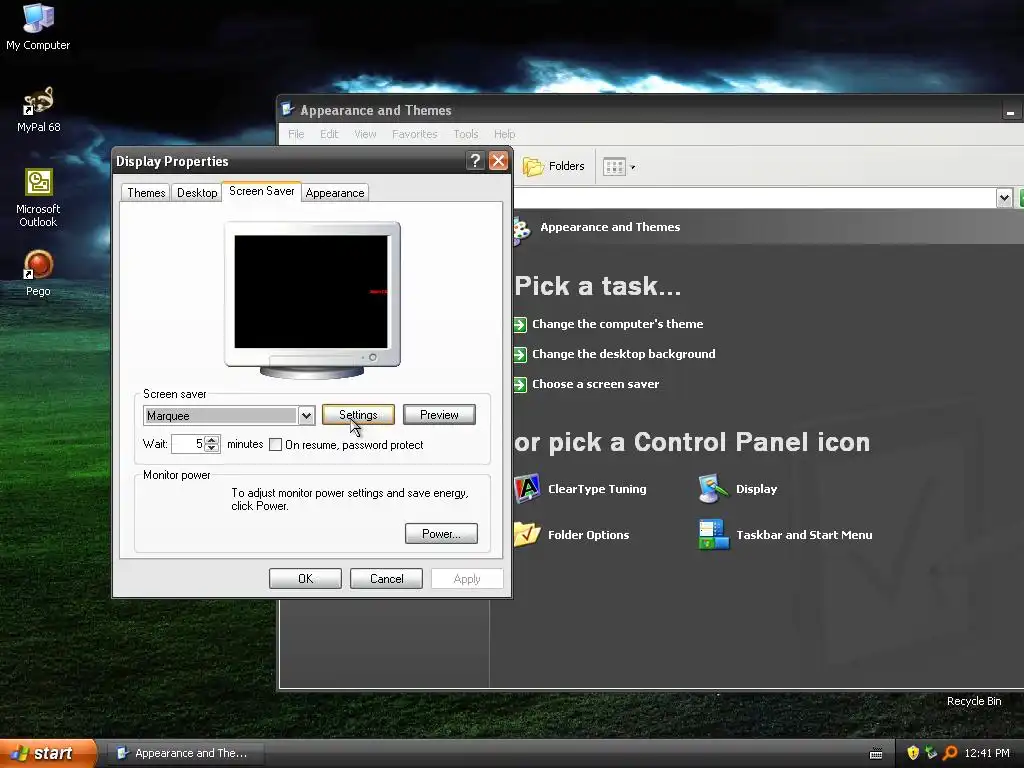Click Change the desktop background link
This screenshot has height=768, width=1024.
coord(624,354)
